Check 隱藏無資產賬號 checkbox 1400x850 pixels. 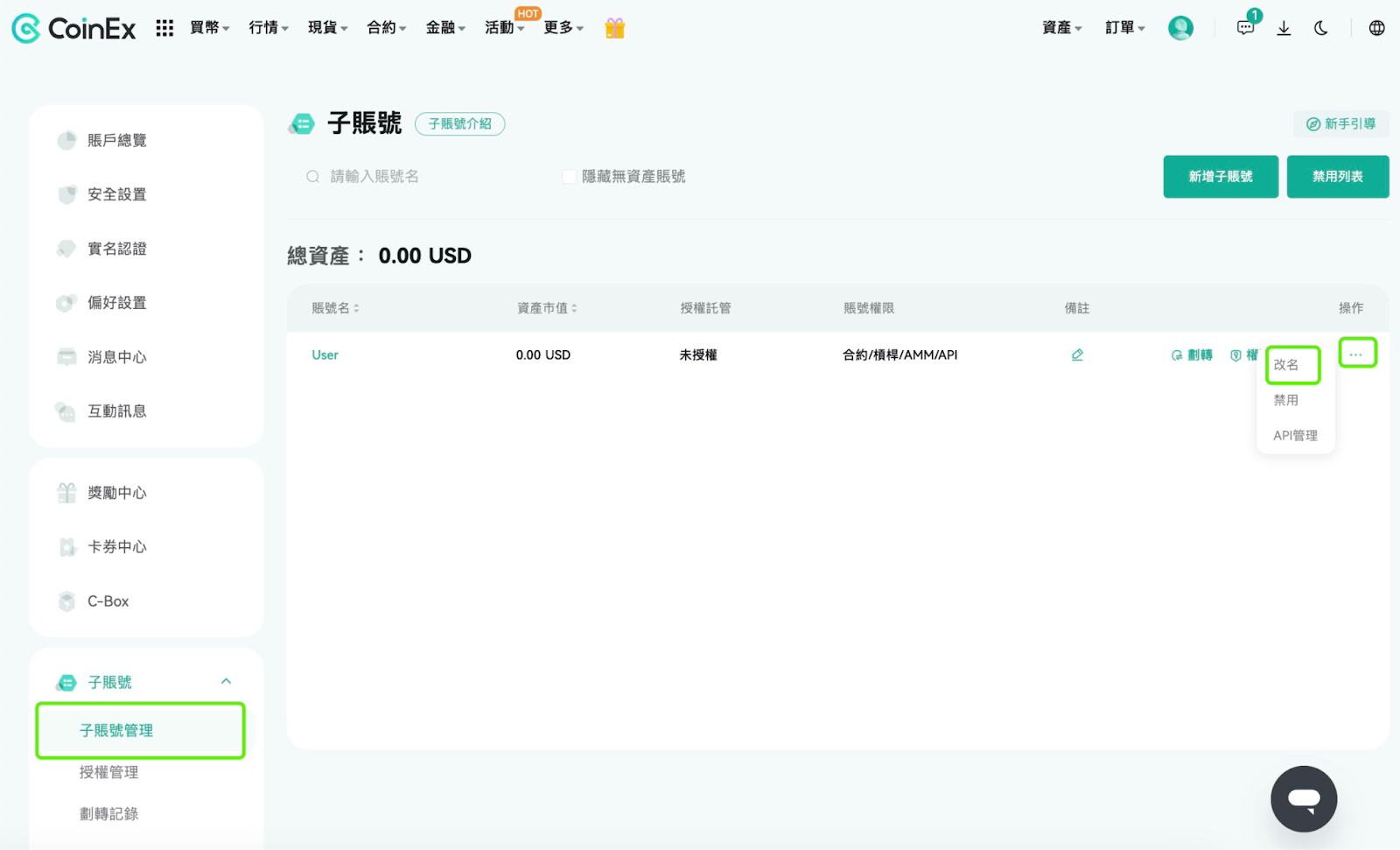tap(569, 177)
